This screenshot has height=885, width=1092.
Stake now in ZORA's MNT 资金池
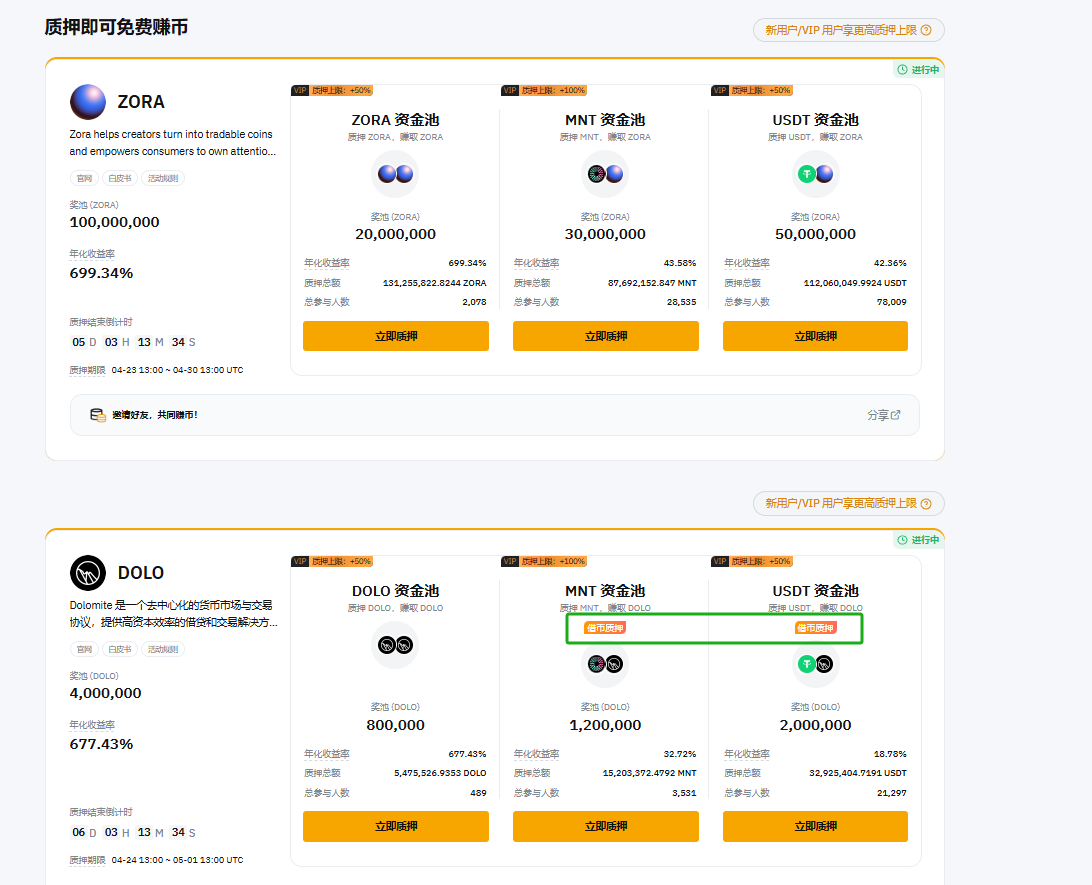(606, 336)
